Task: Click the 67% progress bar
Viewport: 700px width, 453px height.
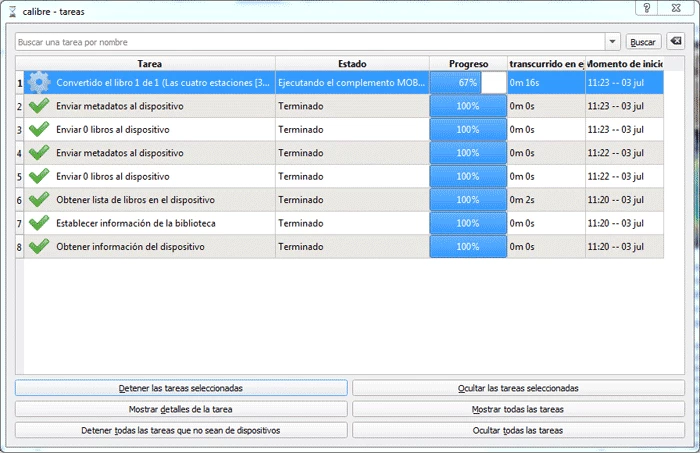Action: (x=467, y=82)
